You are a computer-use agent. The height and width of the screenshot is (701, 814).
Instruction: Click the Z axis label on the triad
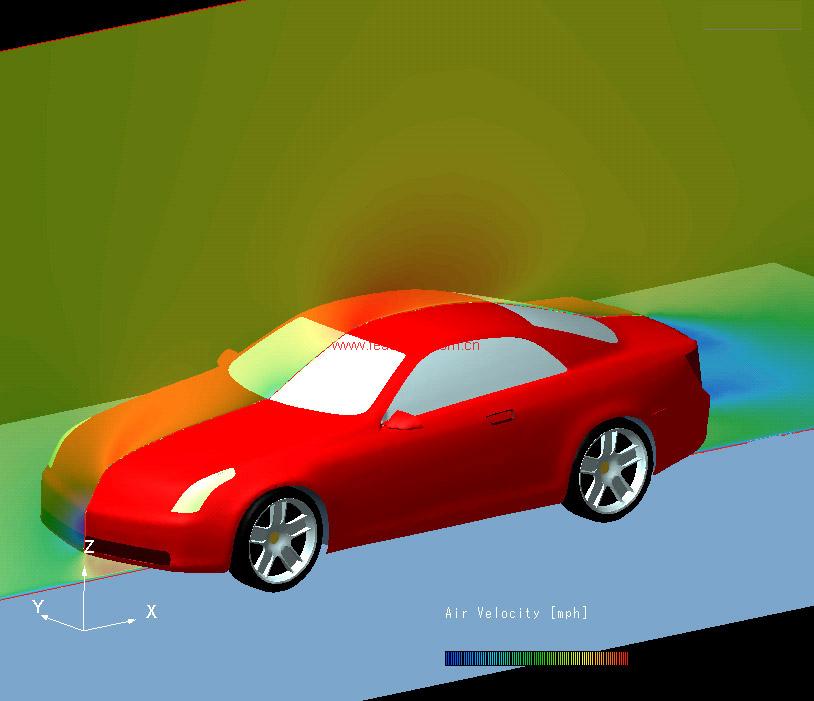[x=89, y=547]
